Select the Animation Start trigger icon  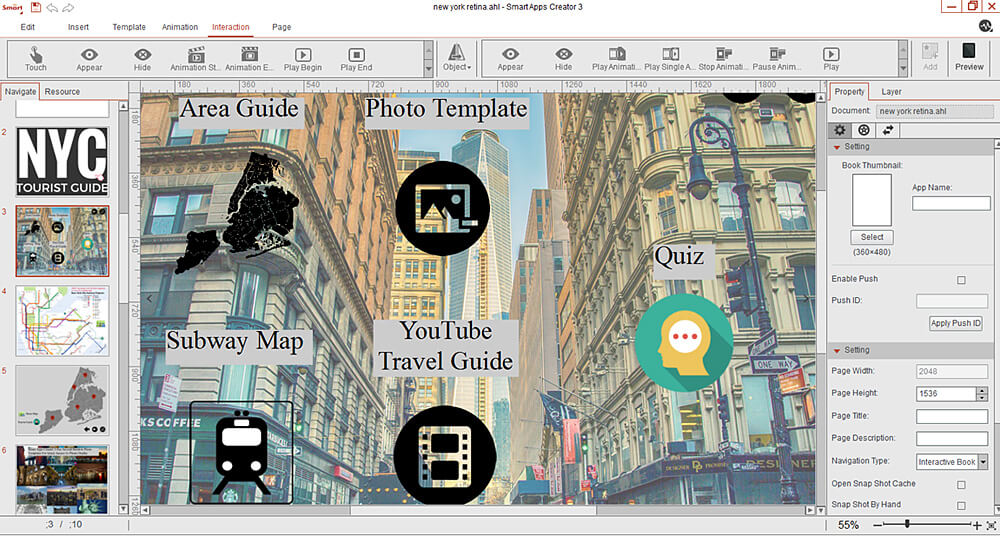click(x=196, y=55)
